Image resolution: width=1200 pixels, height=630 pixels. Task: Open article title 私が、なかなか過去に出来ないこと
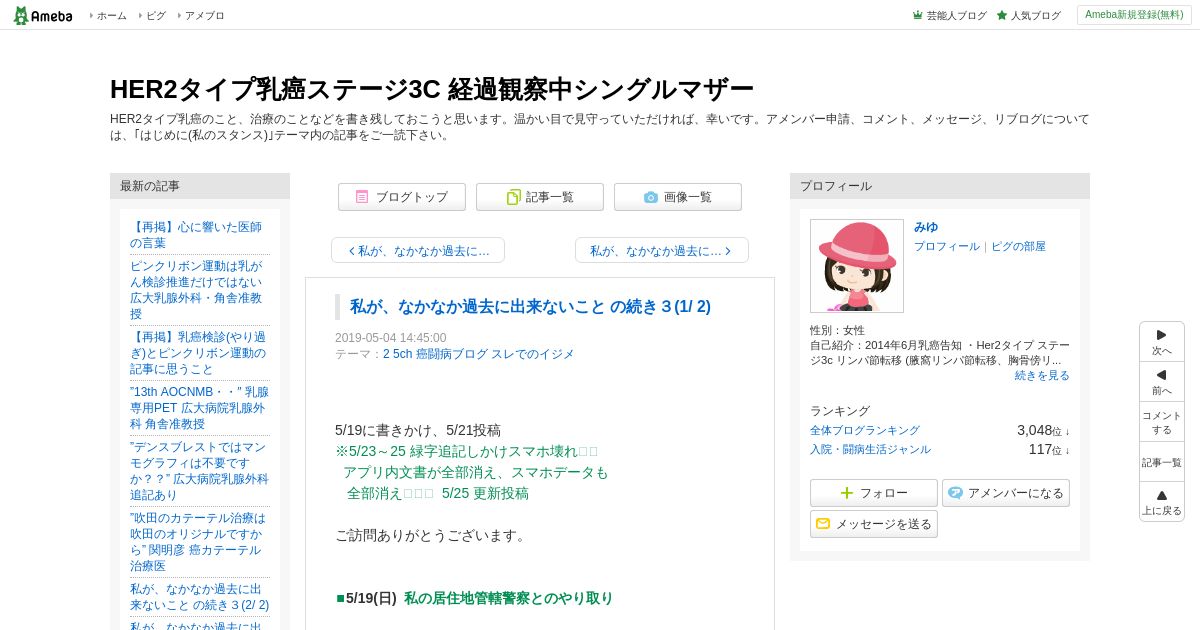pos(530,307)
